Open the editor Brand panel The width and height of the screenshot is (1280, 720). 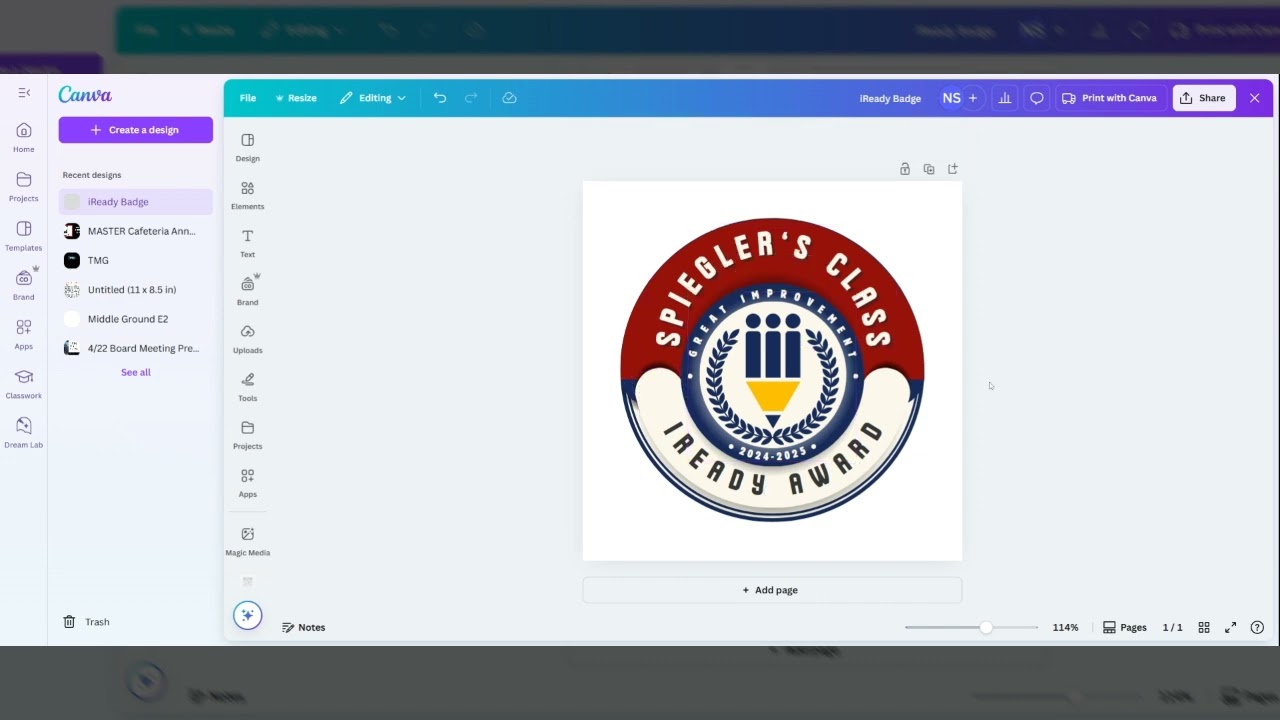point(248,290)
